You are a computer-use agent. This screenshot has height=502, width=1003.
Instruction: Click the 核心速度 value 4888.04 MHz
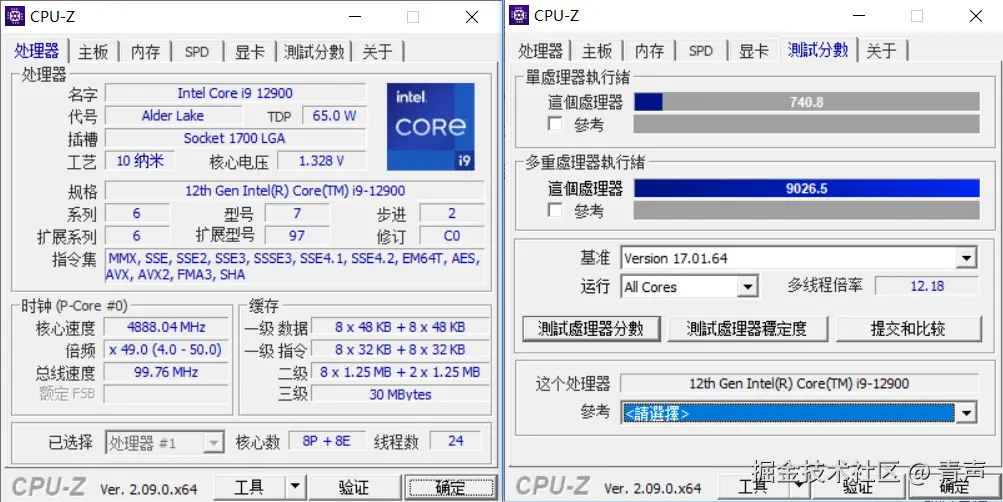tap(166, 327)
